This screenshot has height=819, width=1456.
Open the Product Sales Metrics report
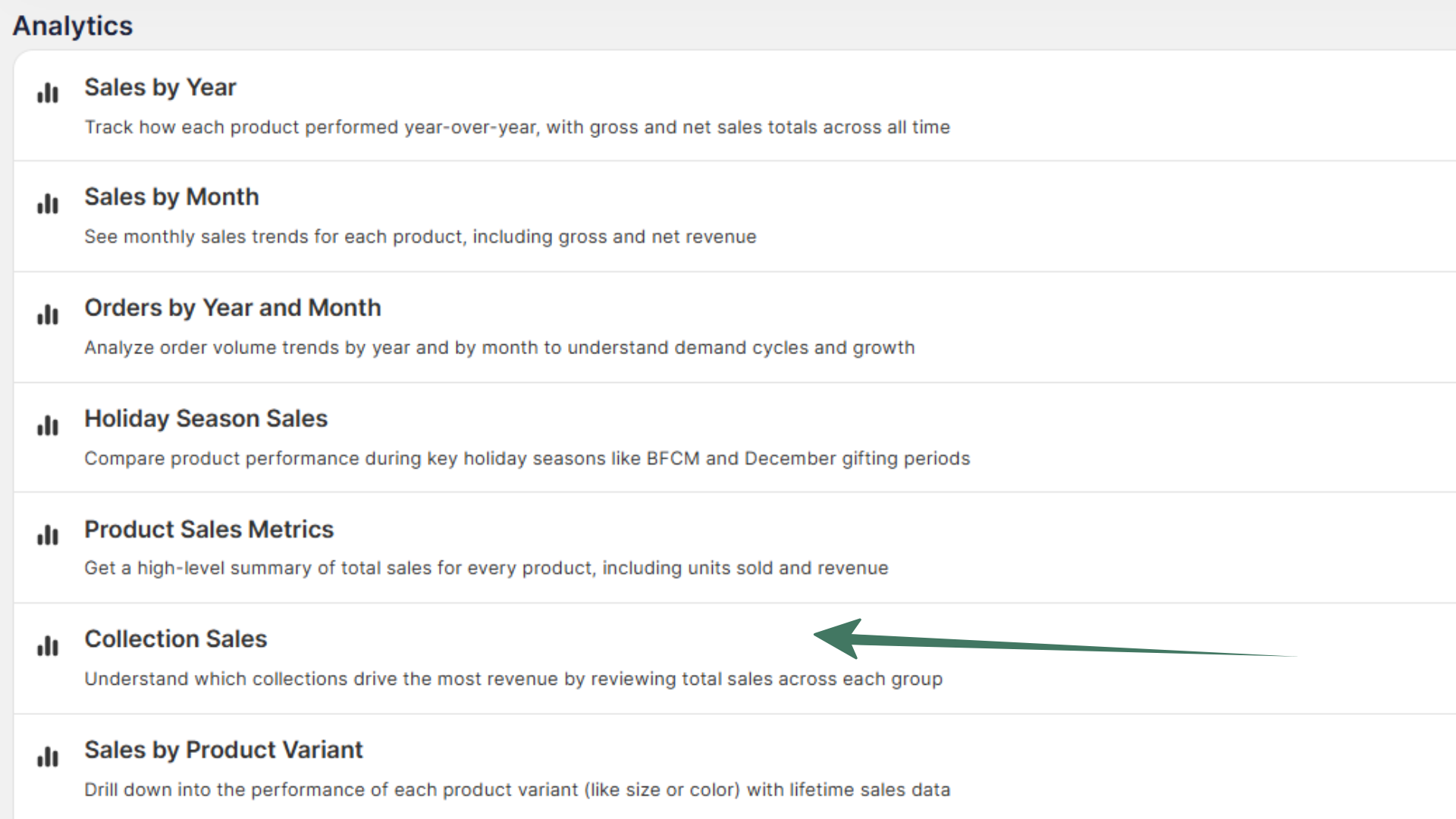click(209, 529)
